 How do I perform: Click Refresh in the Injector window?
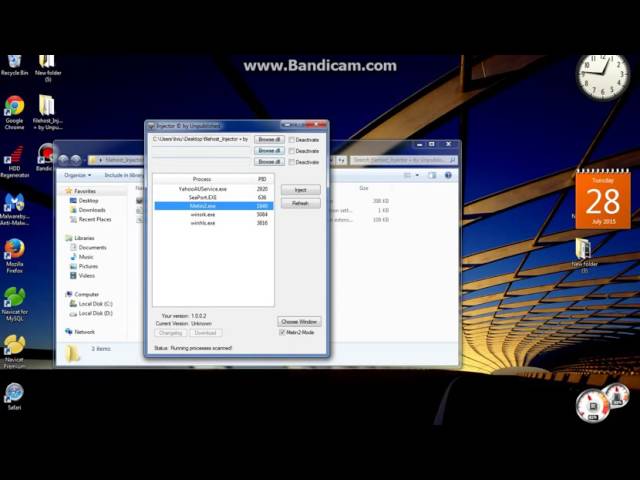301,203
